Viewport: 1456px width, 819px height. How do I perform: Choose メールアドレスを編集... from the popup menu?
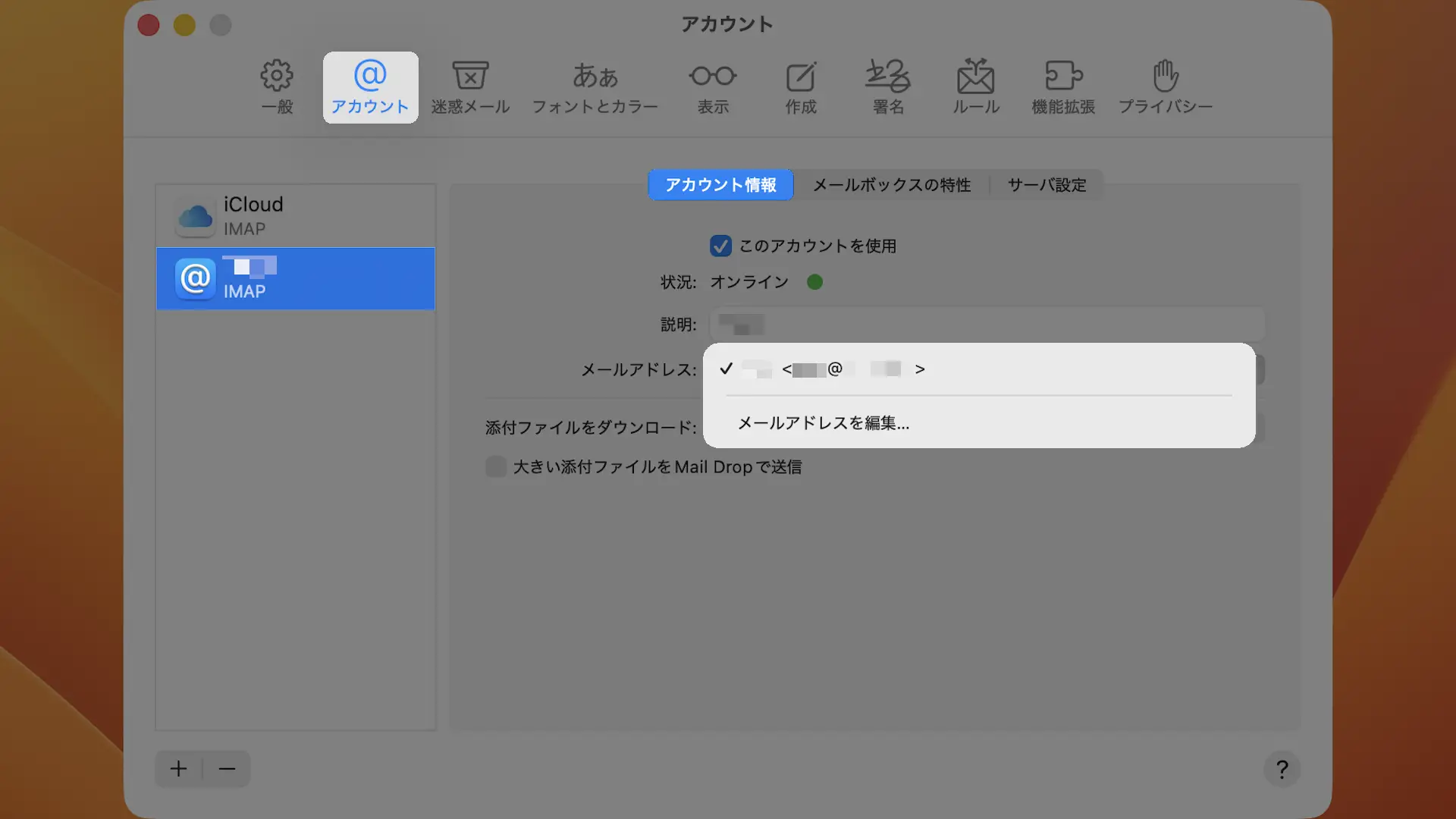824,423
